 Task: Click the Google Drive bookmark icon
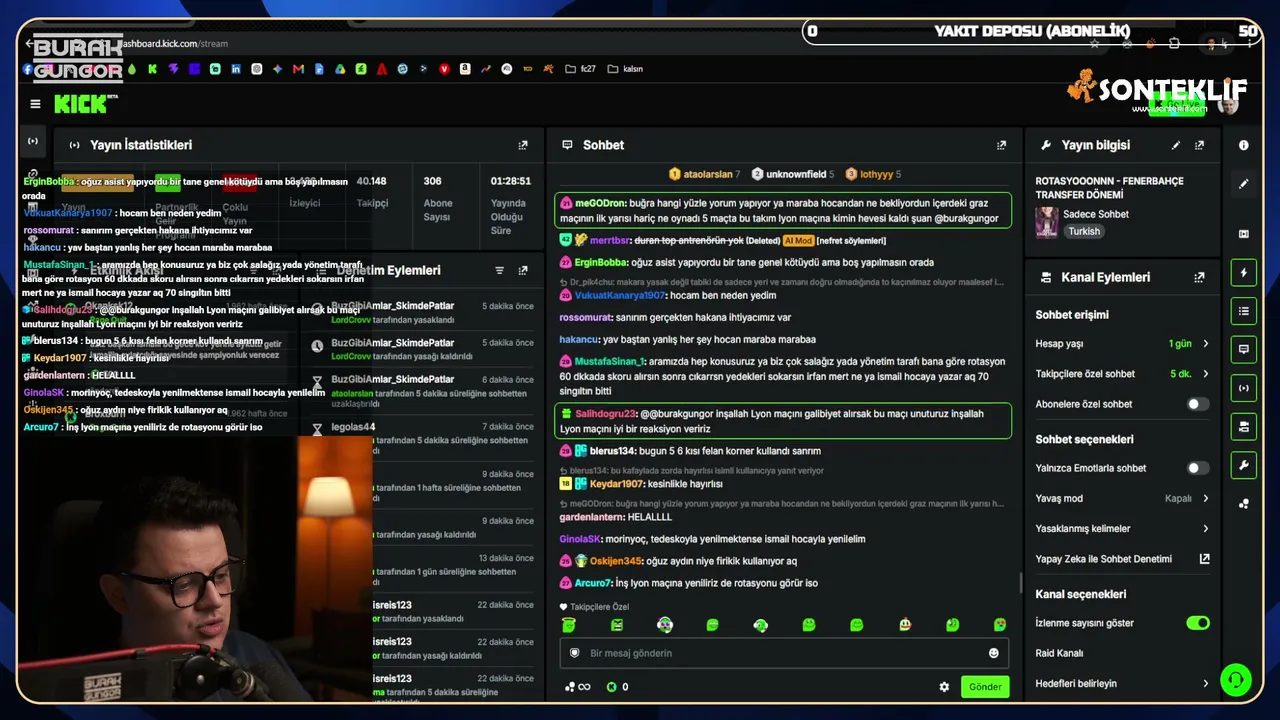(340, 69)
